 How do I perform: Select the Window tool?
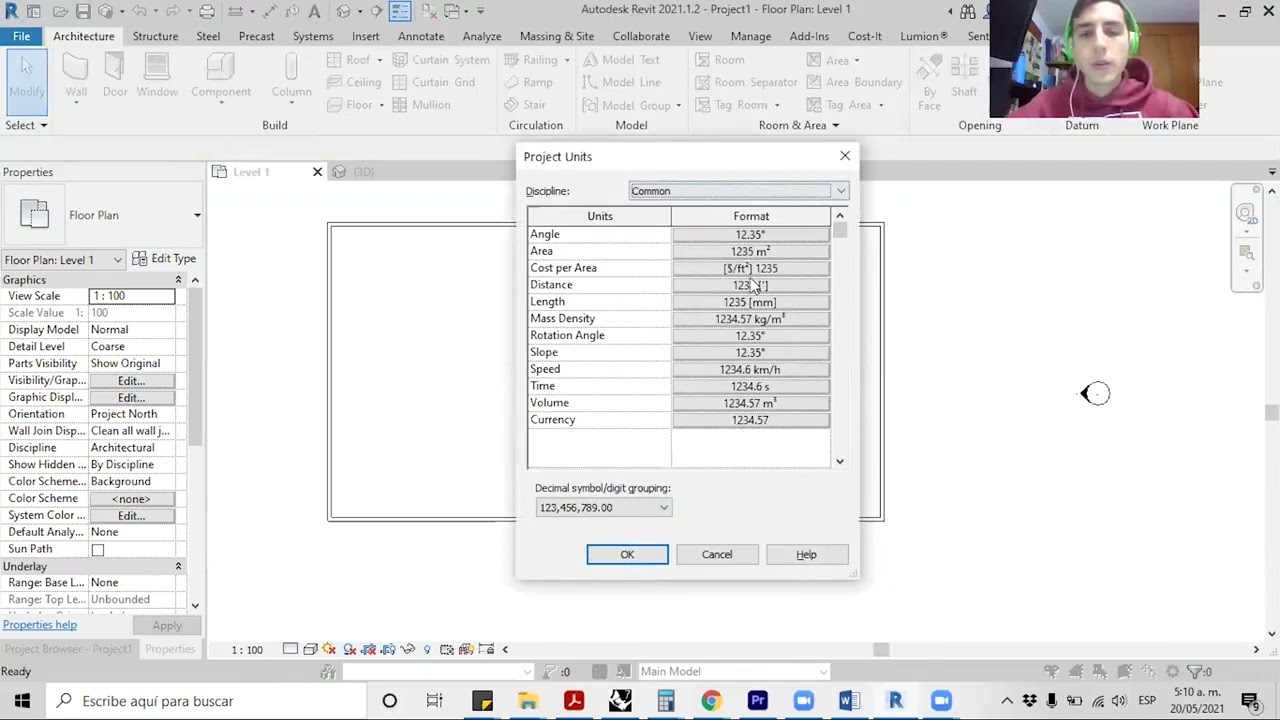[x=157, y=77]
